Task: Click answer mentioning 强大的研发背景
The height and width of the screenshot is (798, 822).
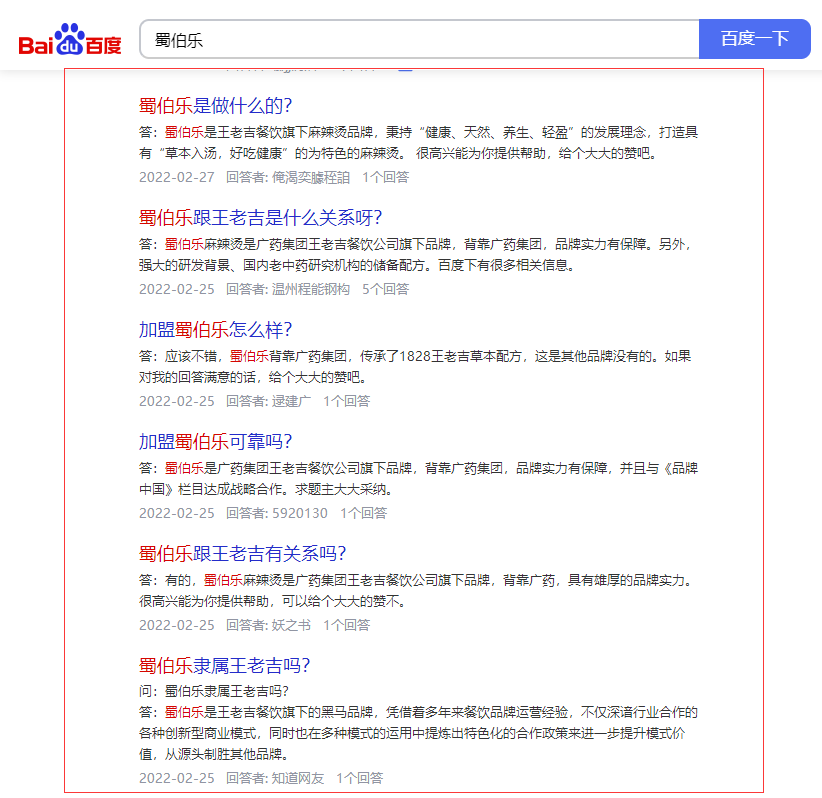Action: pos(416,255)
